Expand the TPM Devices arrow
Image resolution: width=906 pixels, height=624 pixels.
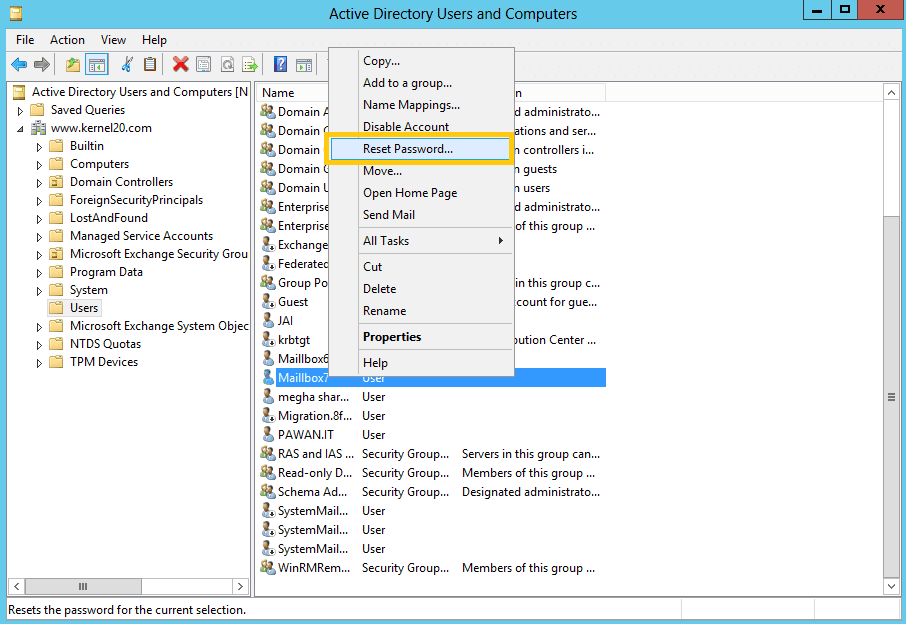click(x=39, y=363)
